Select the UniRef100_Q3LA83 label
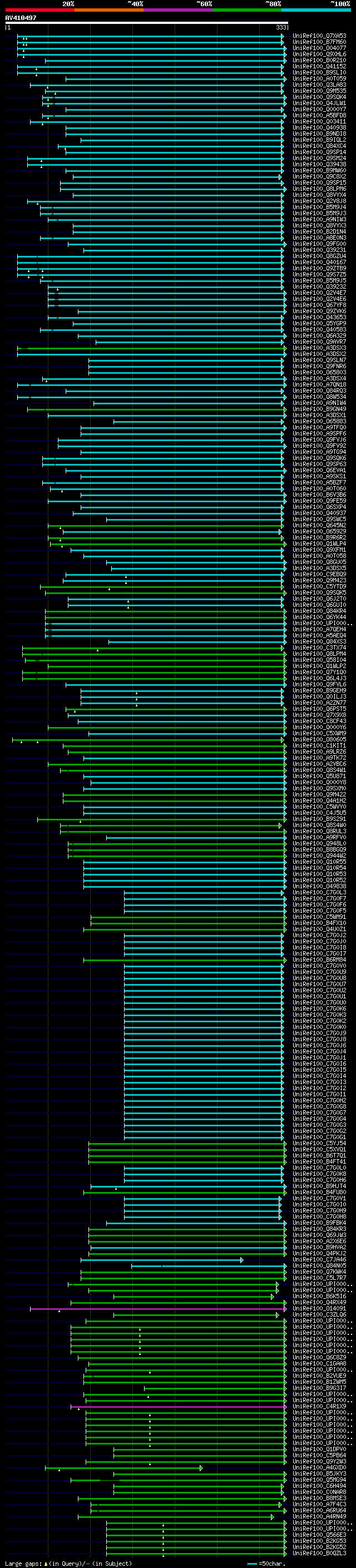356x1568 pixels. point(319,85)
